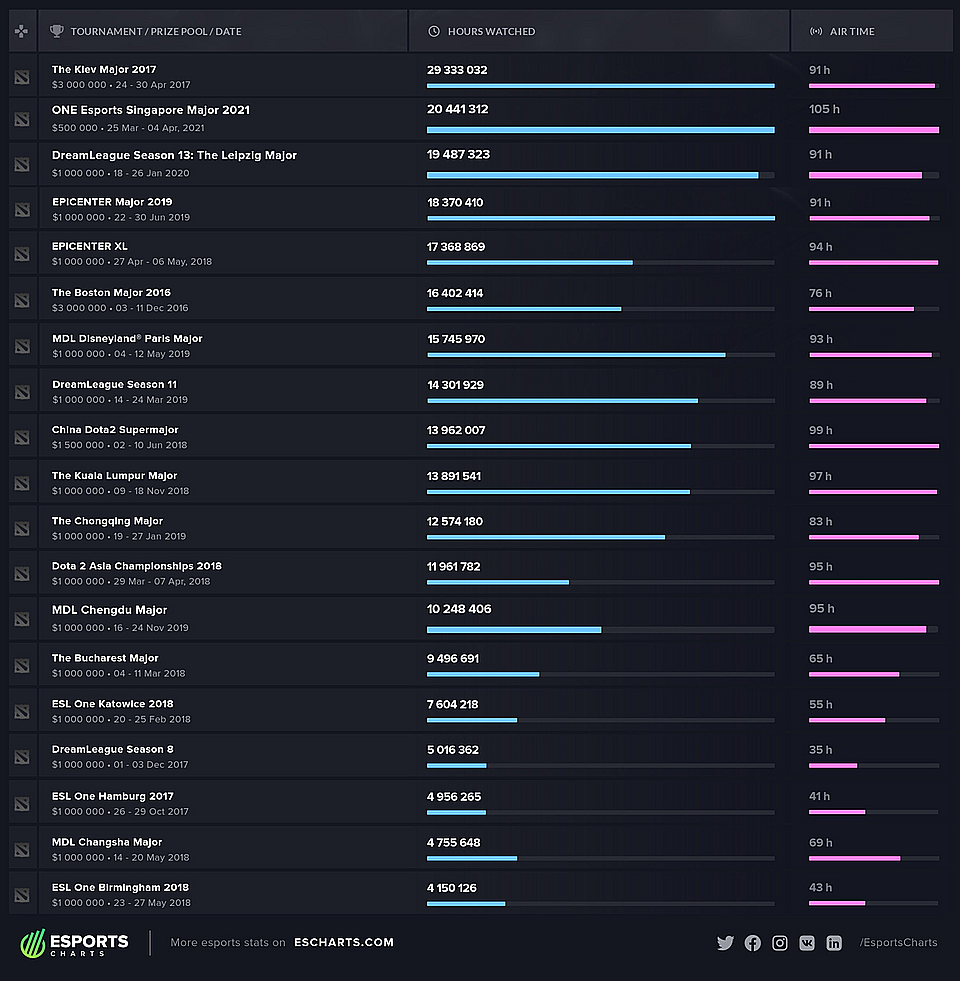Select the EPICENTER XL tournament name

click(x=90, y=246)
